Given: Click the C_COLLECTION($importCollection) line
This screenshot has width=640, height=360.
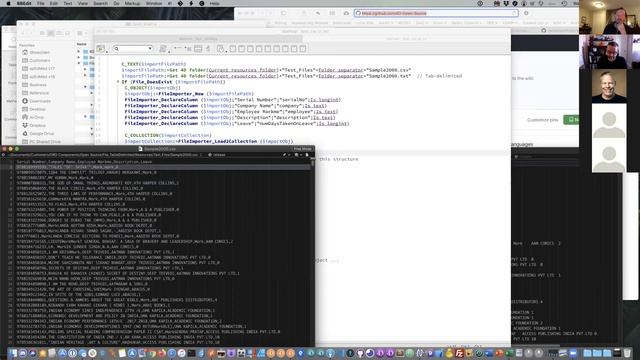Looking at the screenshot, I should point(168,135).
